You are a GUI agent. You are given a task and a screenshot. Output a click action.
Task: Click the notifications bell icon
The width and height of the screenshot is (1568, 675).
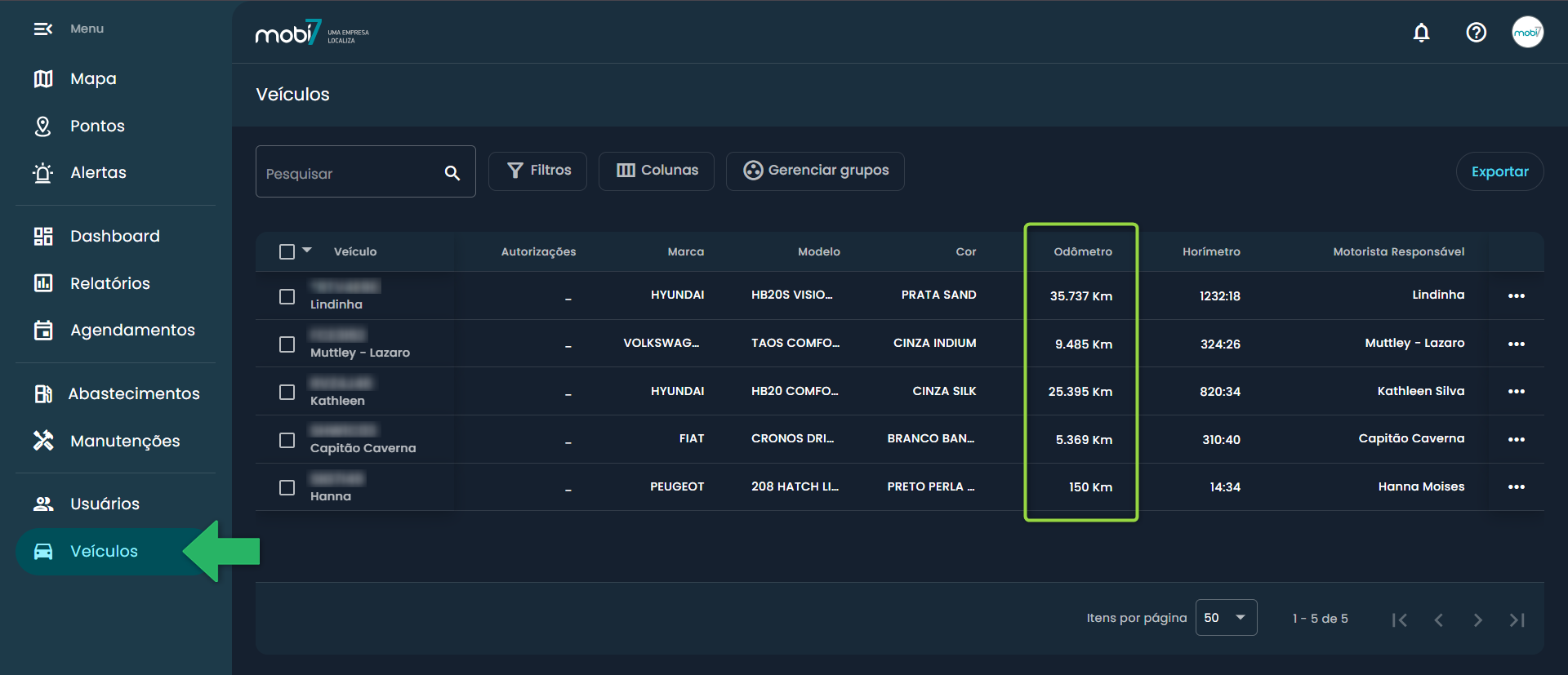pos(1421,33)
